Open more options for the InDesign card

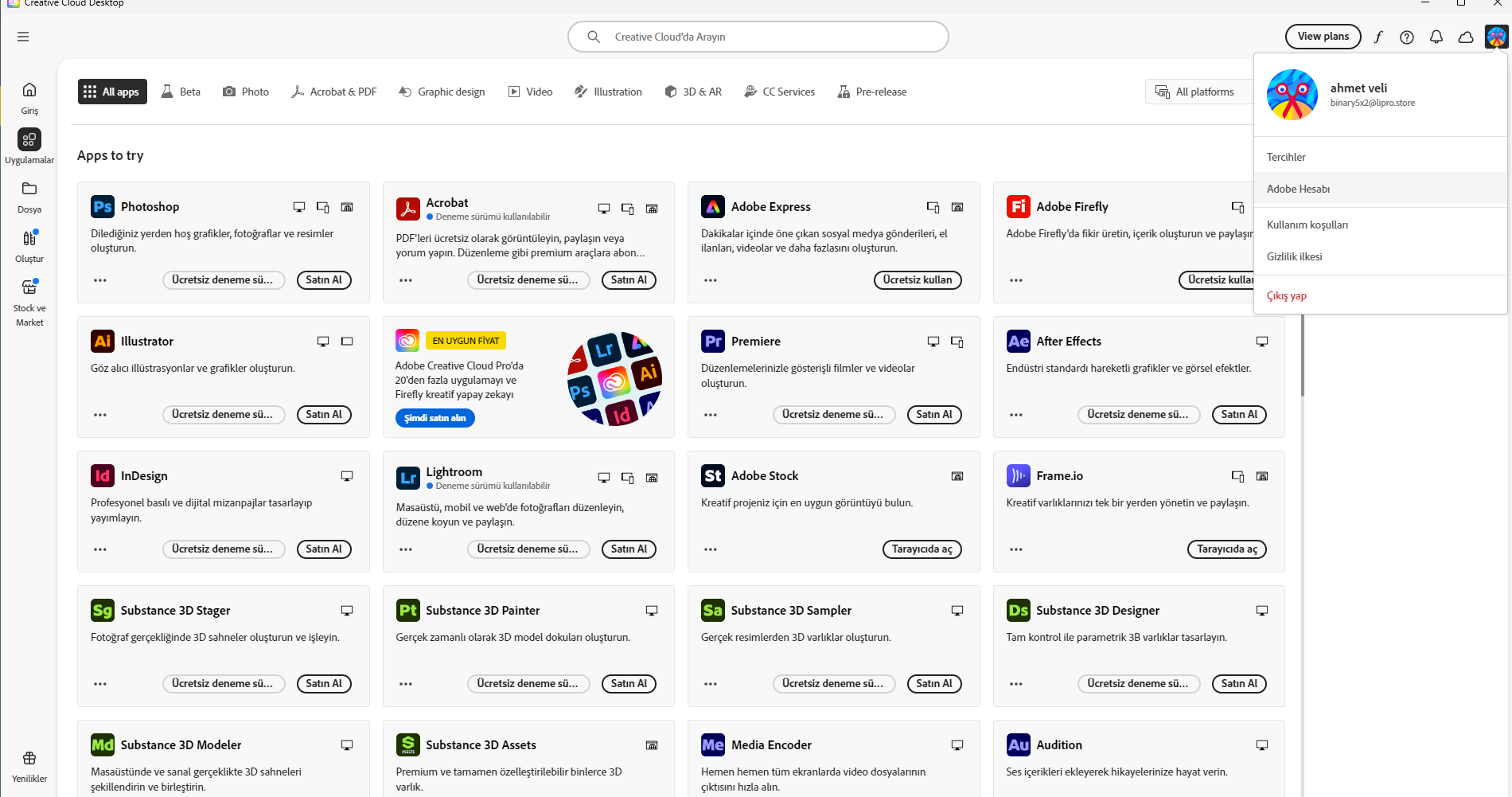pyautogui.click(x=100, y=549)
